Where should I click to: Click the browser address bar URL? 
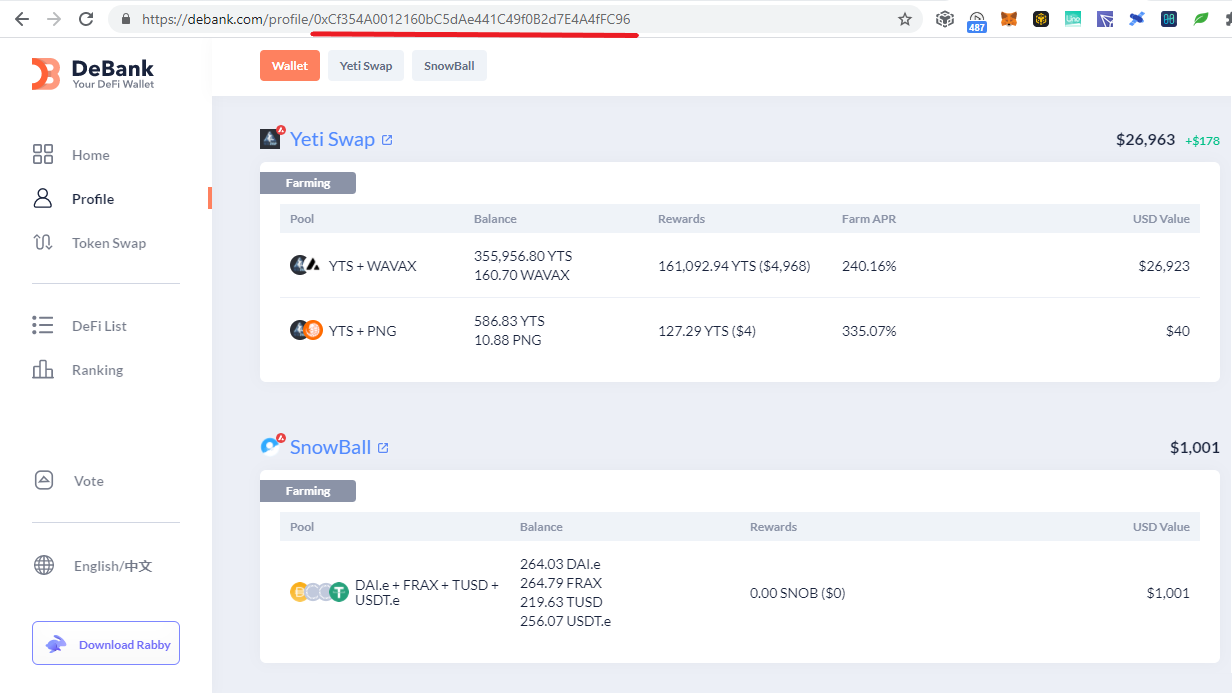[386, 19]
